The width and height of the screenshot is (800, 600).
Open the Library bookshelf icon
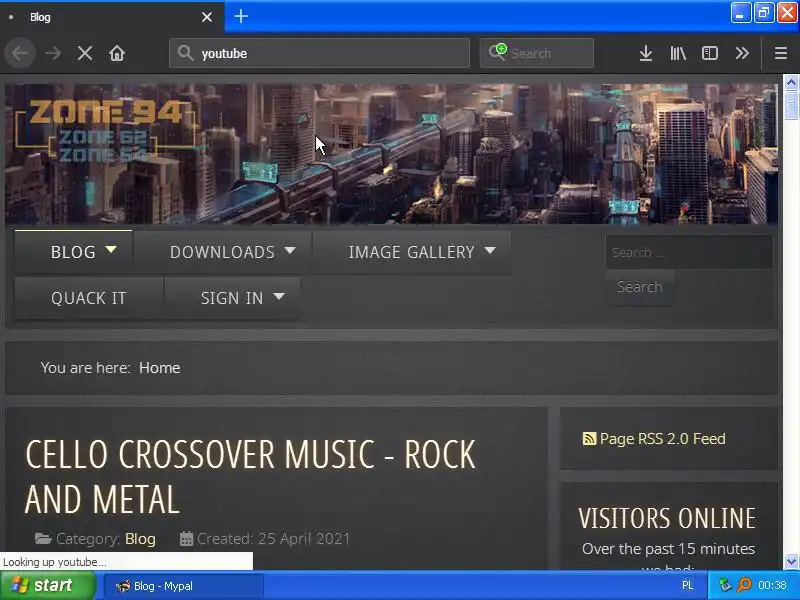point(678,53)
